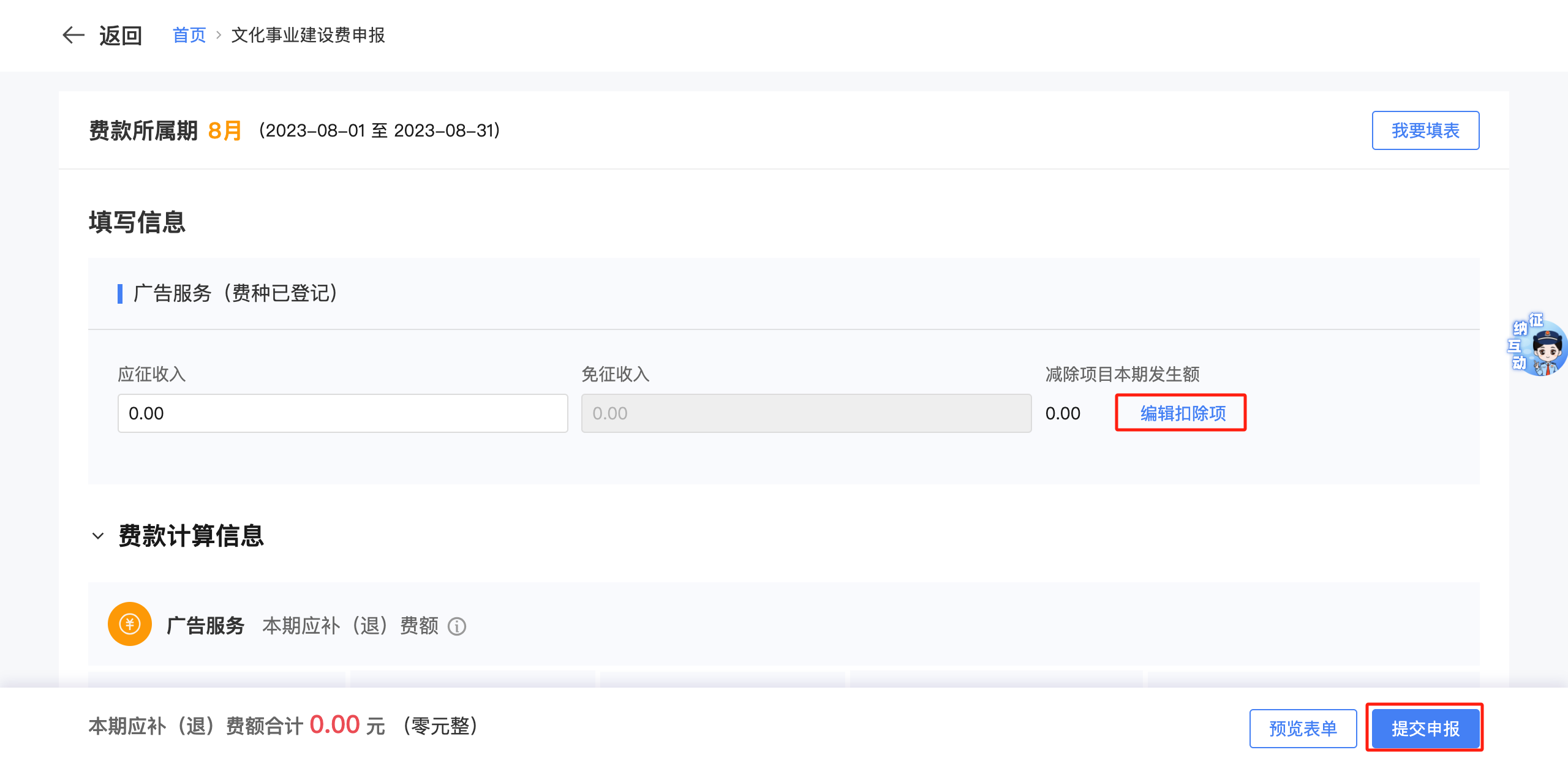
Task: Click the 8月 period label
Action: point(224,130)
